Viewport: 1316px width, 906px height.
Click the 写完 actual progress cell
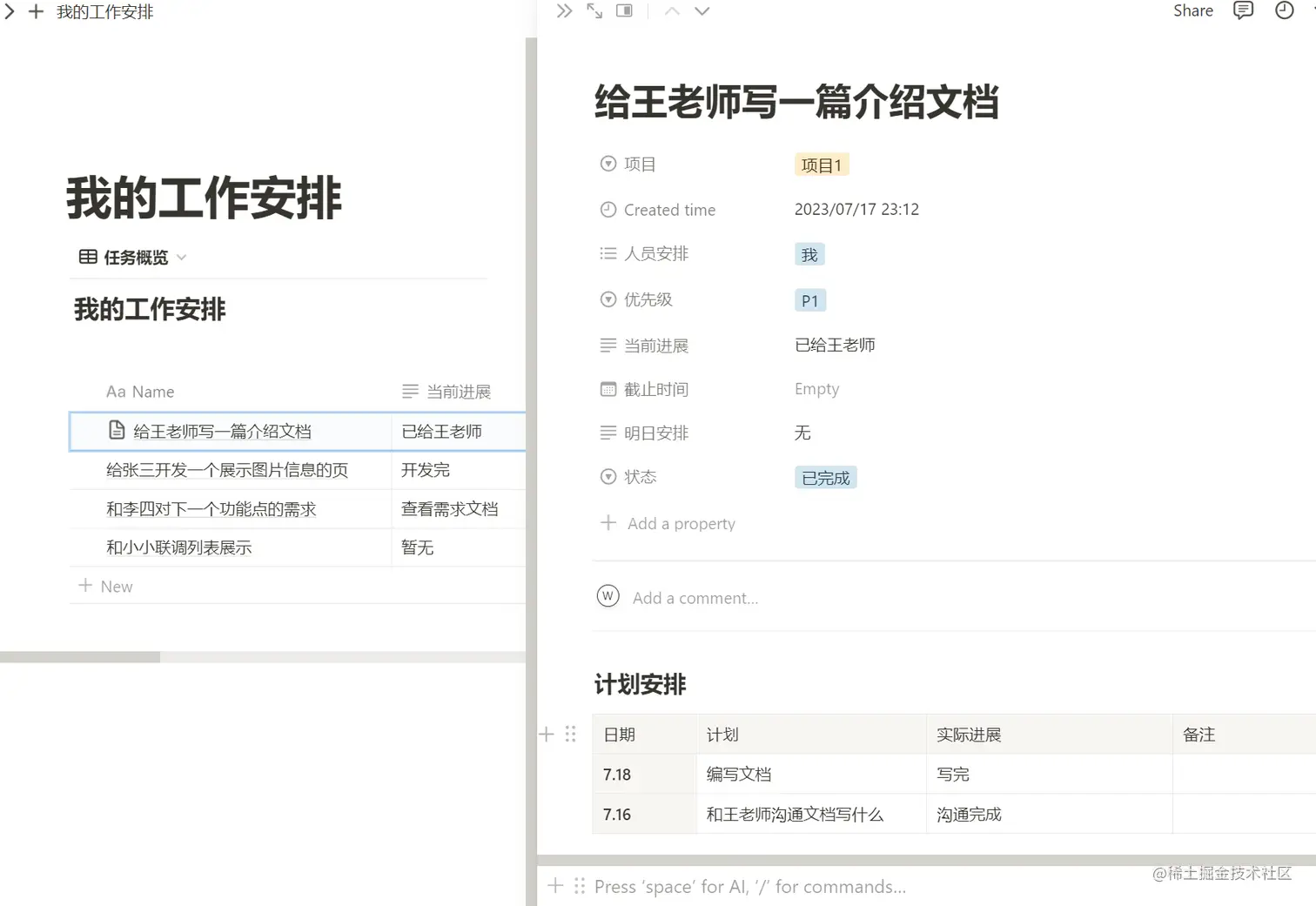coord(1050,775)
